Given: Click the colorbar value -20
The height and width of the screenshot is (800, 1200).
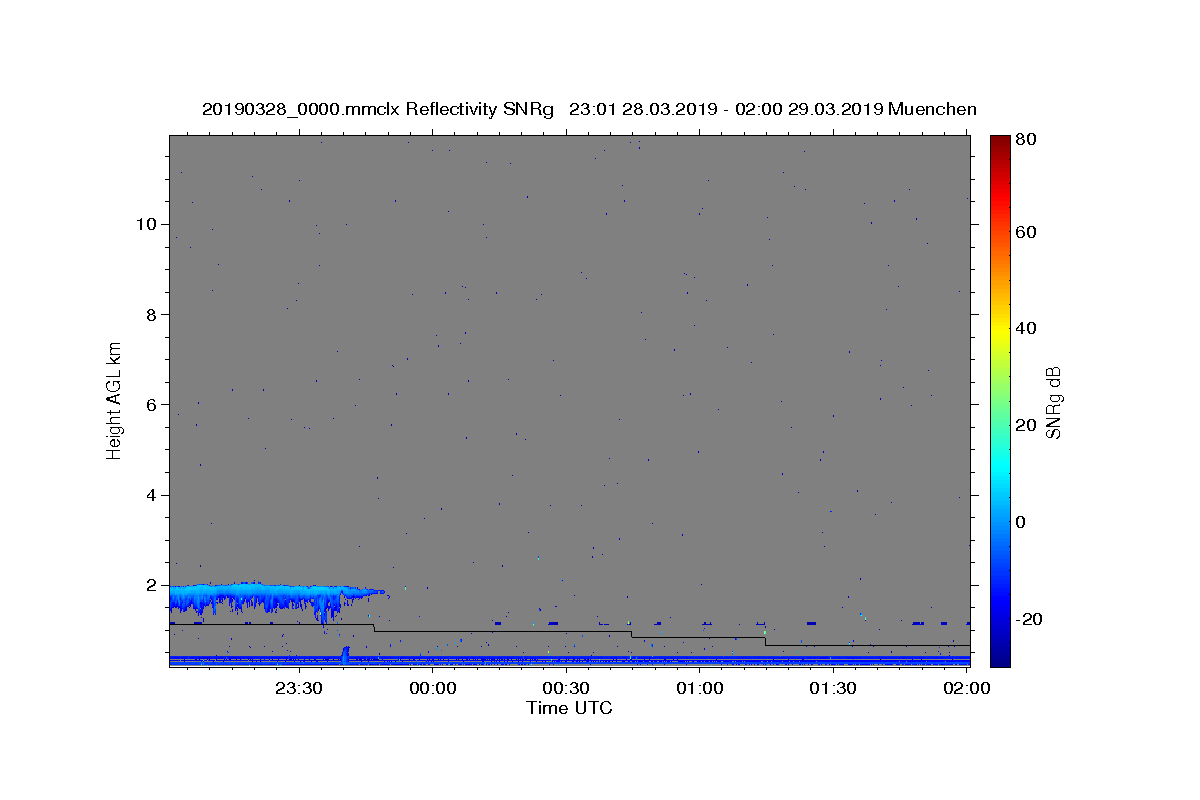Looking at the screenshot, I should 1030,619.
